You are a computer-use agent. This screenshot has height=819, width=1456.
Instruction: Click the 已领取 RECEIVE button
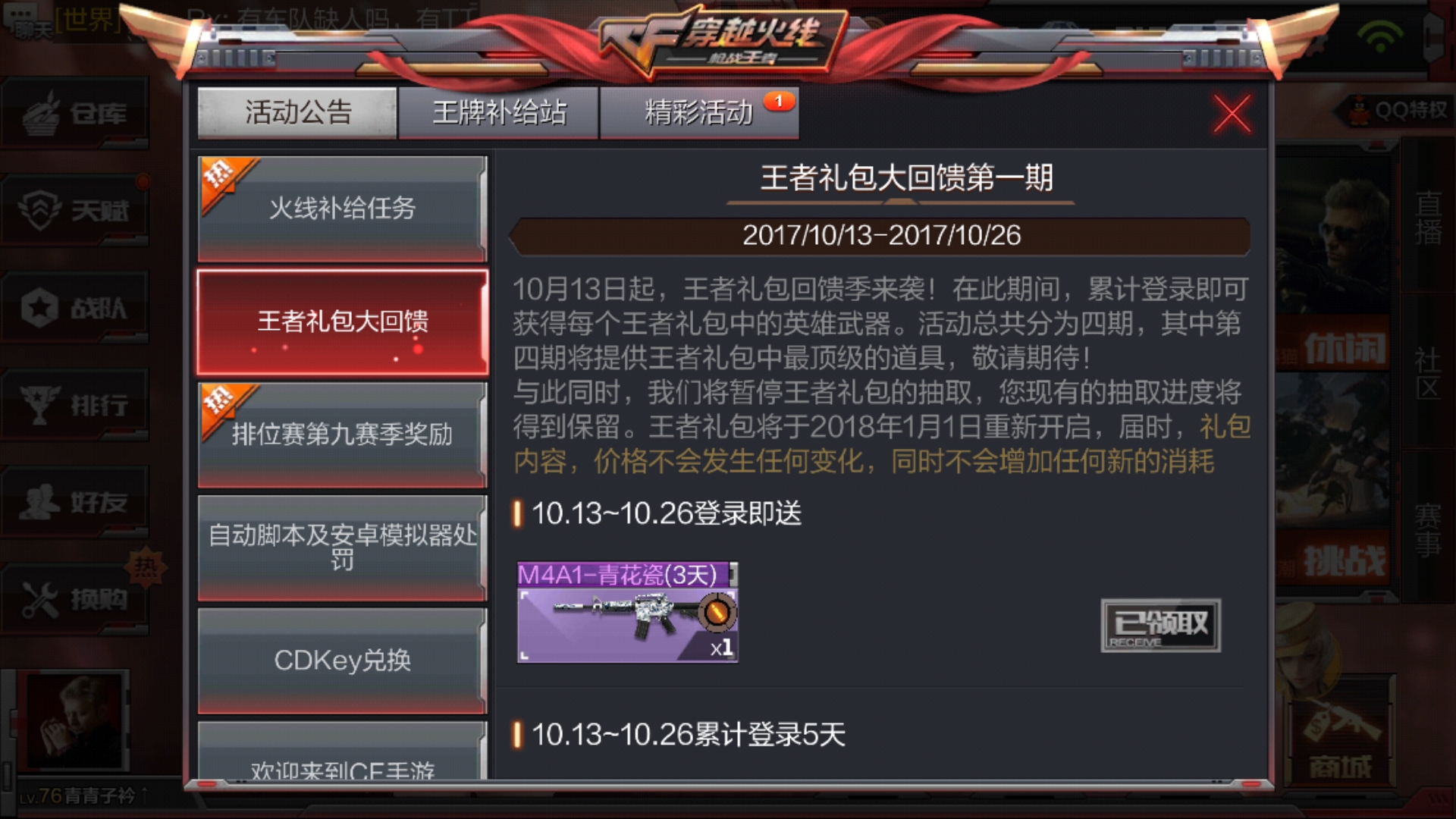[1160, 626]
